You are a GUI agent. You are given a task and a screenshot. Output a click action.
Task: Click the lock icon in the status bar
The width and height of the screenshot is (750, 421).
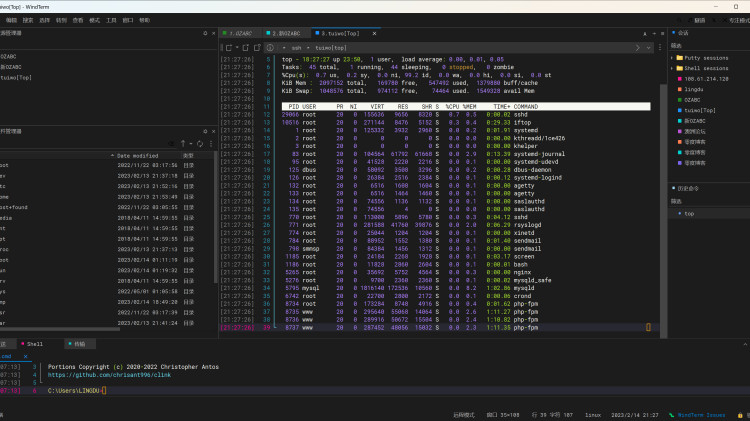pyautogui.click(x=740, y=415)
